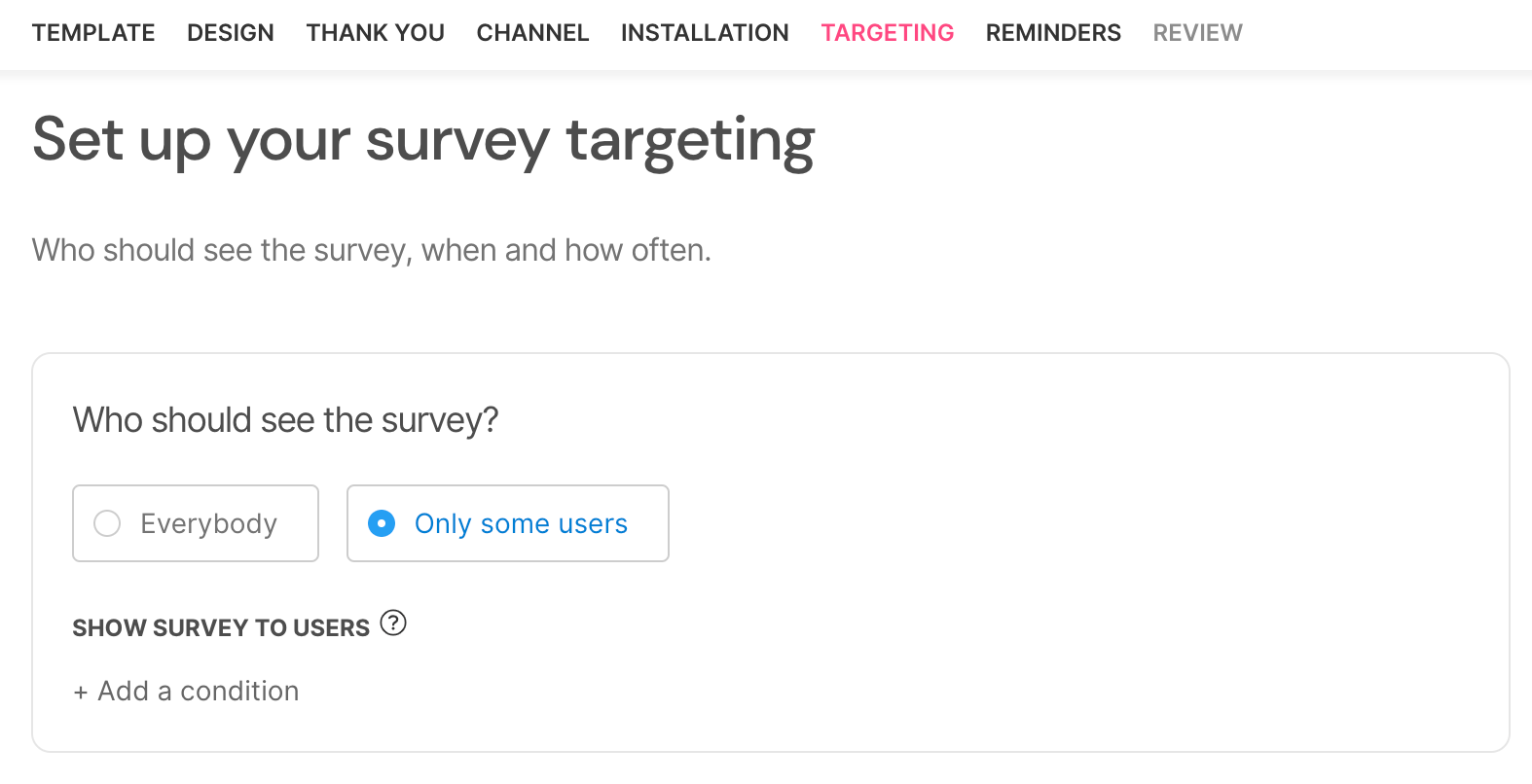This screenshot has height=784, width=1532.
Task: Go to the Template step
Action: [93, 33]
